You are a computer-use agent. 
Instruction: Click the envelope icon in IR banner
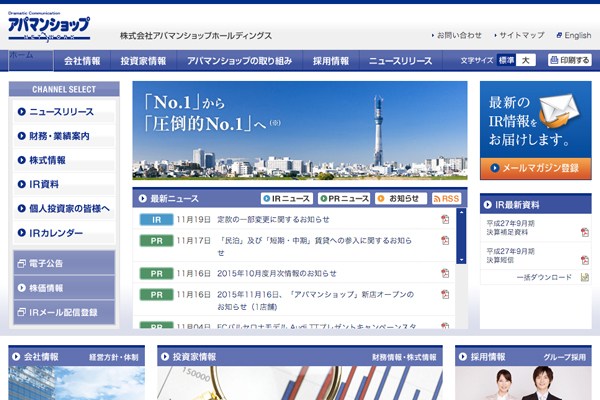[x=559, y=111]
